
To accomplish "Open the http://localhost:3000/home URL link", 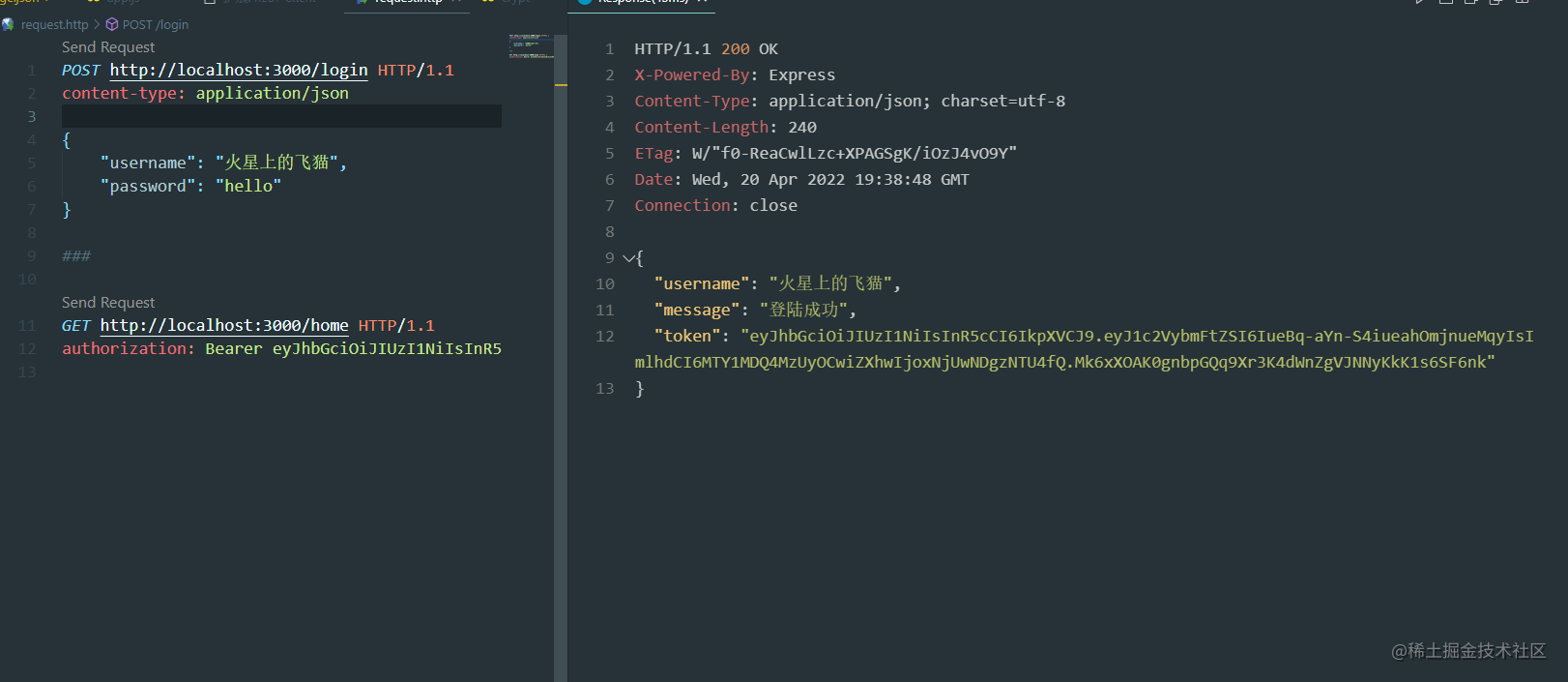I will (x=224, y=326).
